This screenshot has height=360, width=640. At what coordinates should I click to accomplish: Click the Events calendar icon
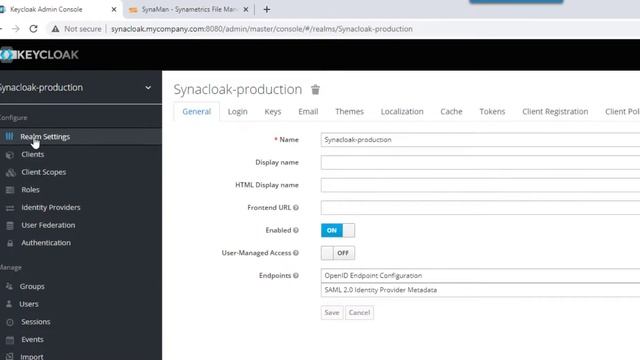[10, 340]
